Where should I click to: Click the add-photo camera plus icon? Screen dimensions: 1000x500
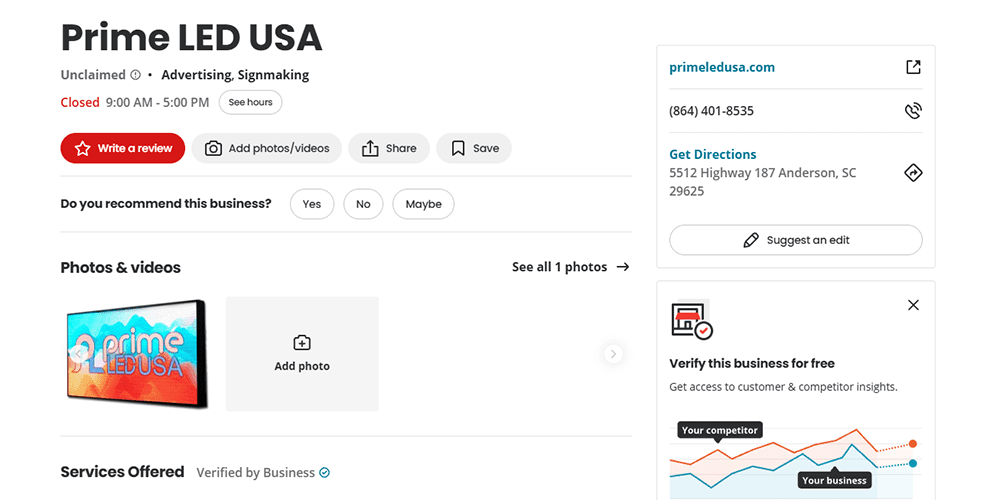302,343
